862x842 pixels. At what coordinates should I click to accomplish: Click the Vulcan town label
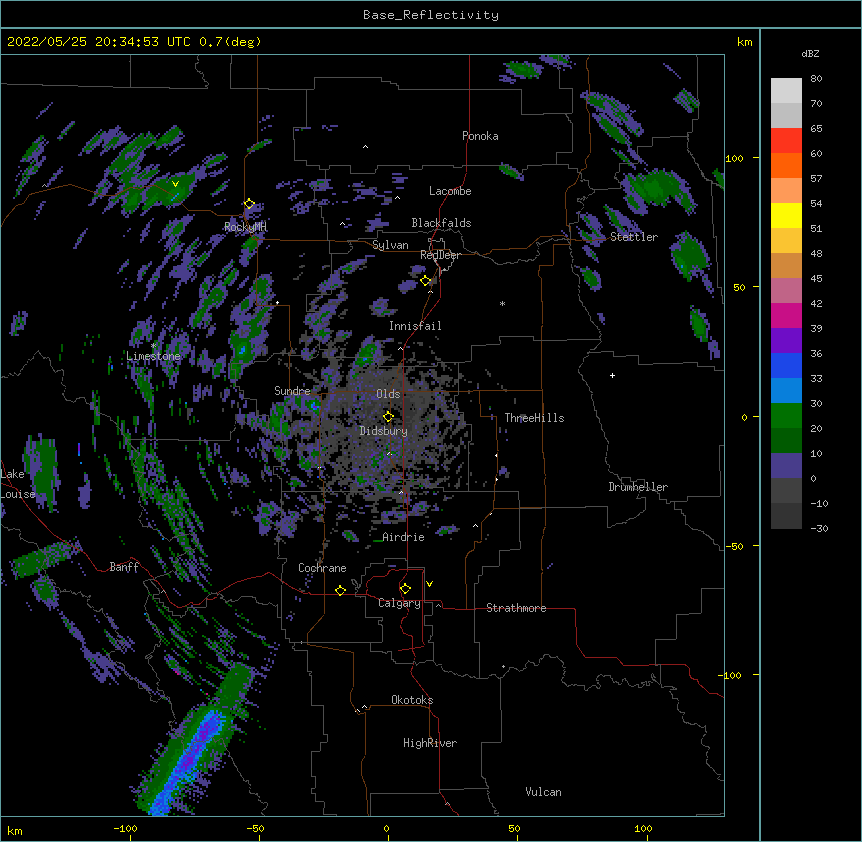(x=543, y=792)
